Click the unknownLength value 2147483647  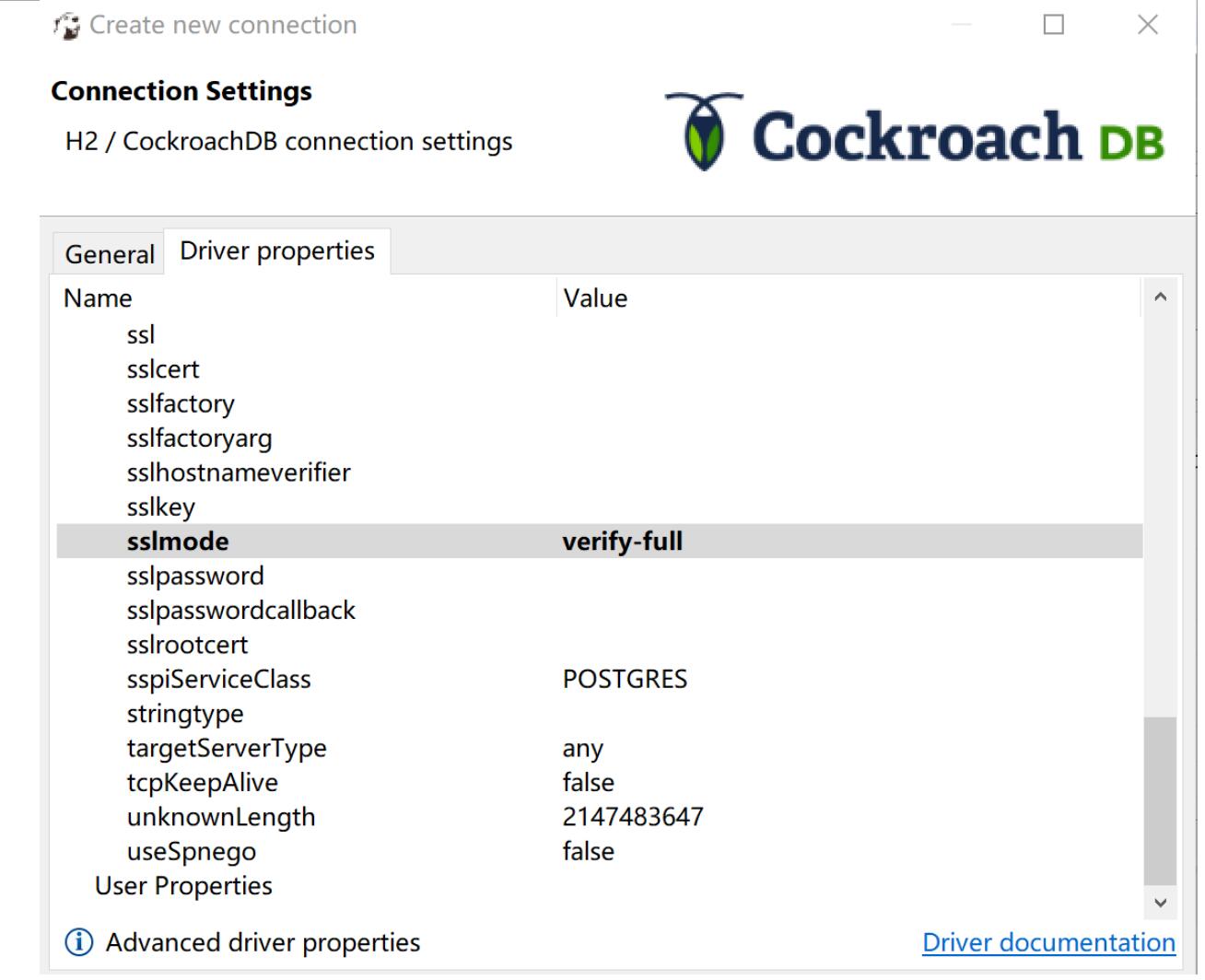(634, 816)
